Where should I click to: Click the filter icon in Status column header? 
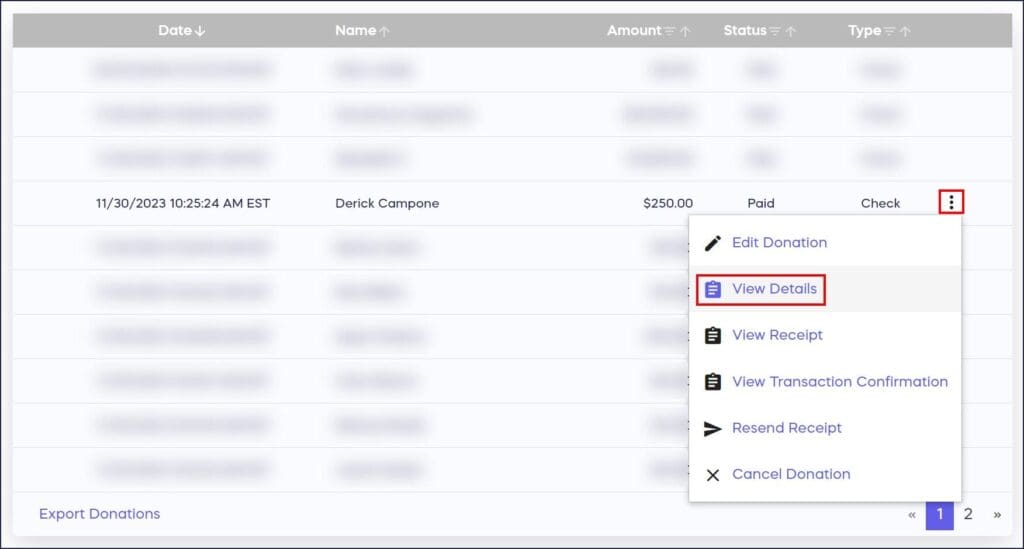tap(775, 31)
